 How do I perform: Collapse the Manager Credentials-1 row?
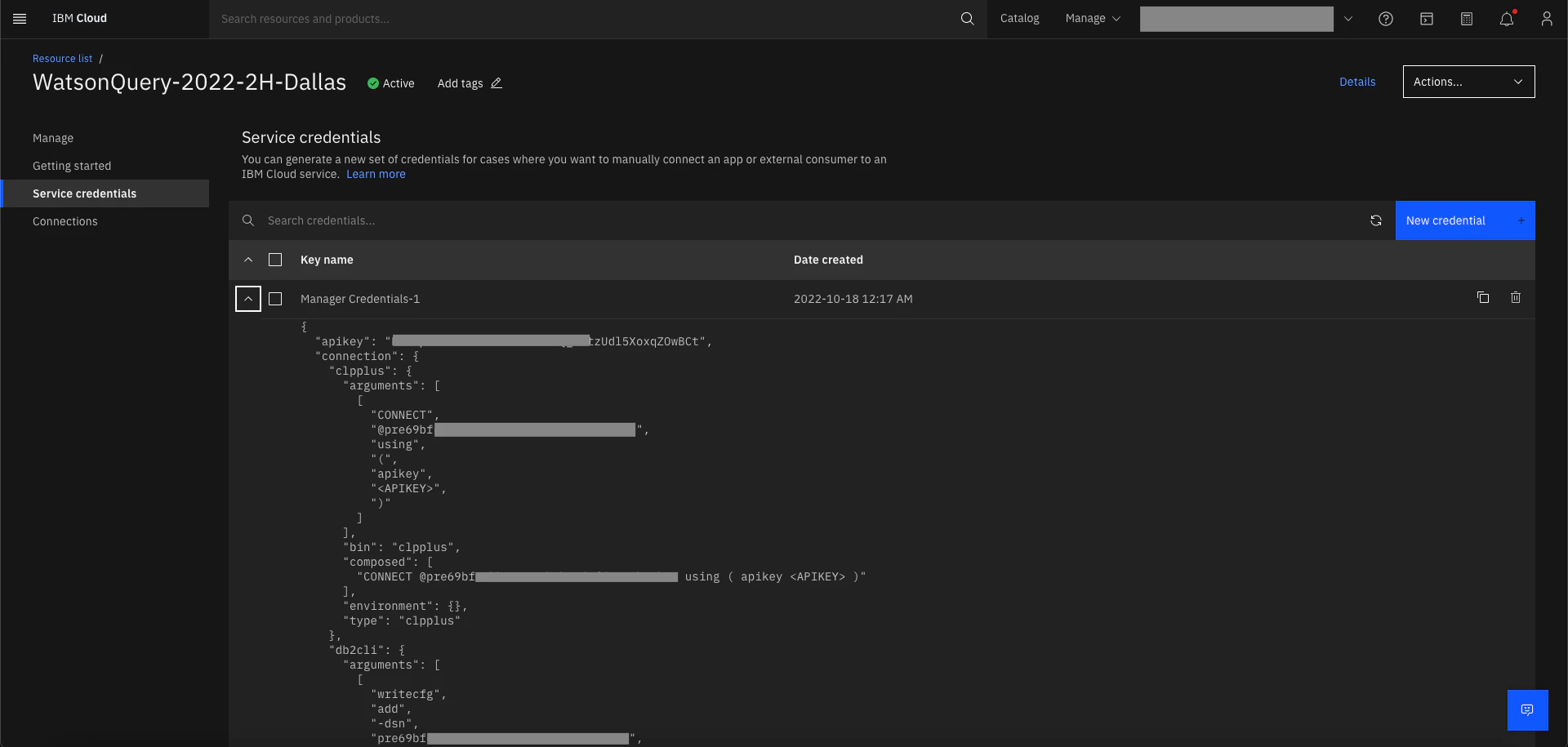point(248,299)
